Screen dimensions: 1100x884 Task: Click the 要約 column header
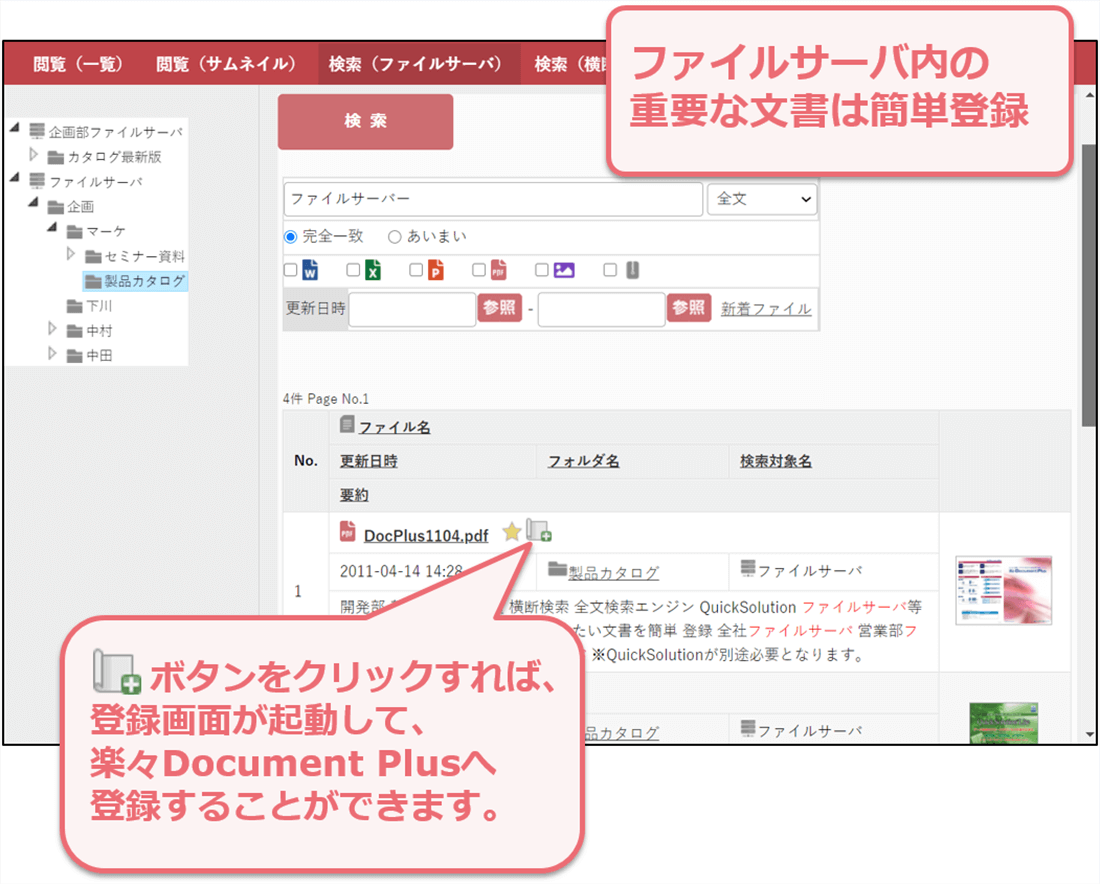(354, 495)
